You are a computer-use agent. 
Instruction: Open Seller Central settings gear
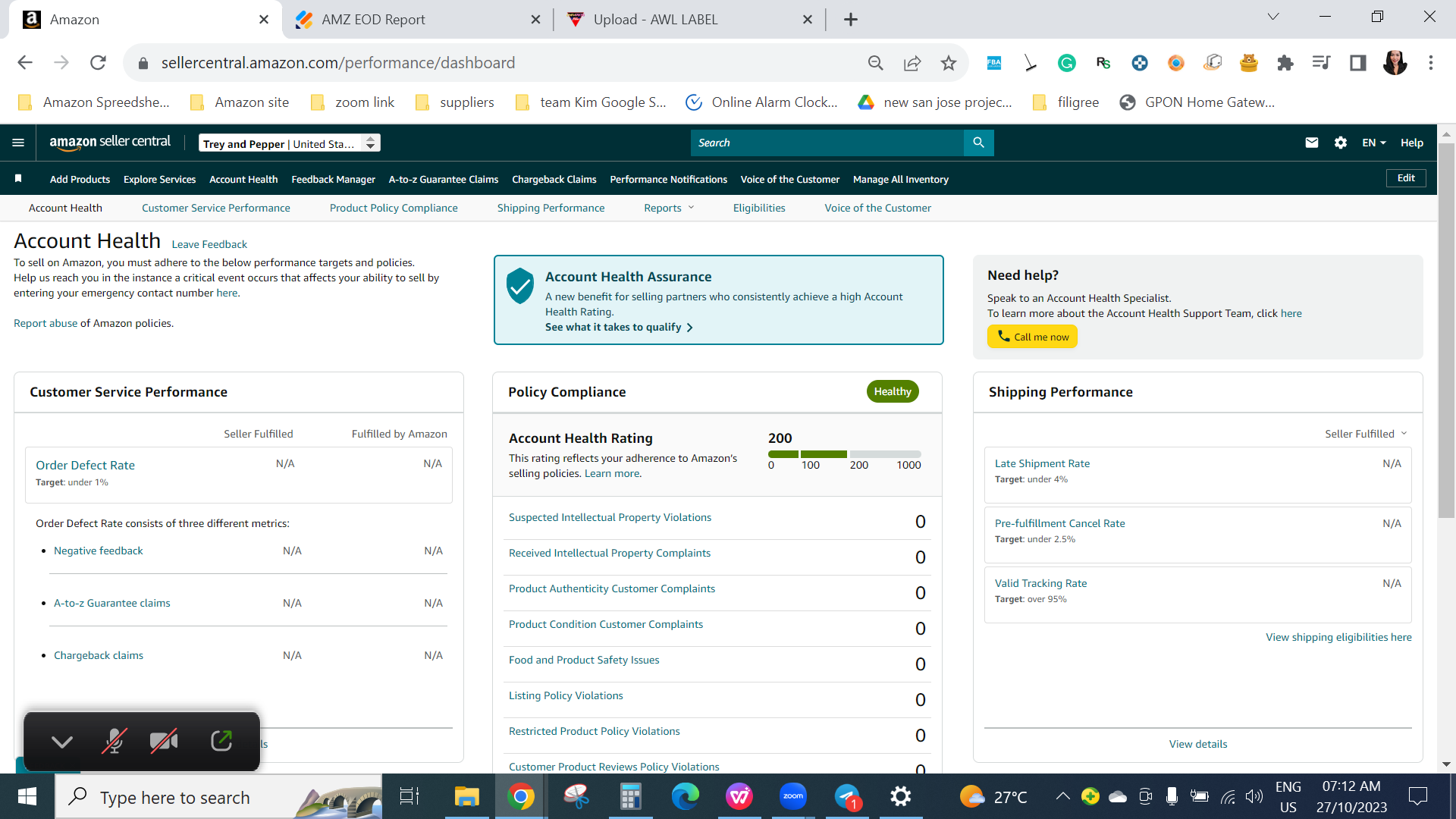[1340, 143]
